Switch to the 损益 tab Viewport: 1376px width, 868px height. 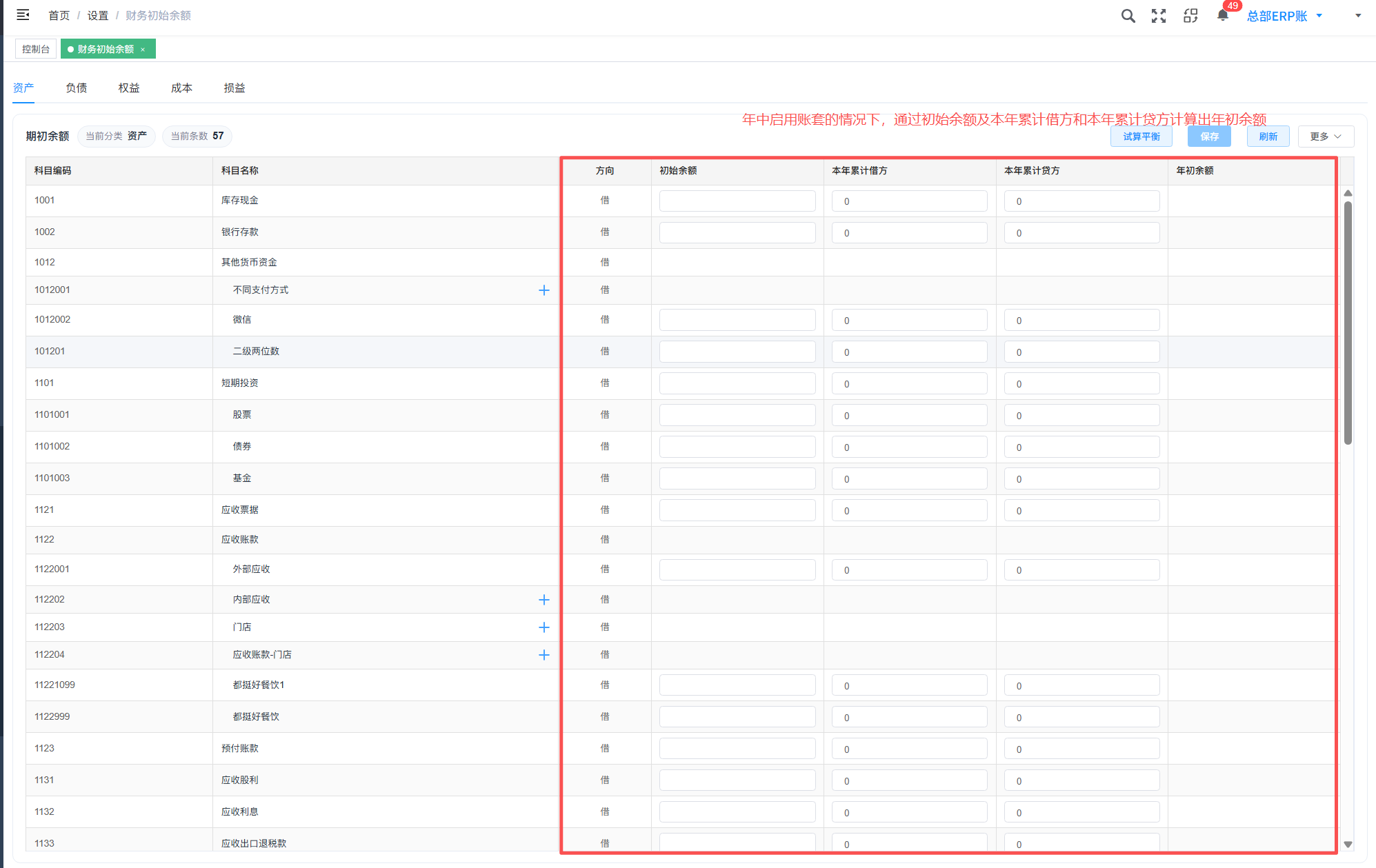pos(235,88)
